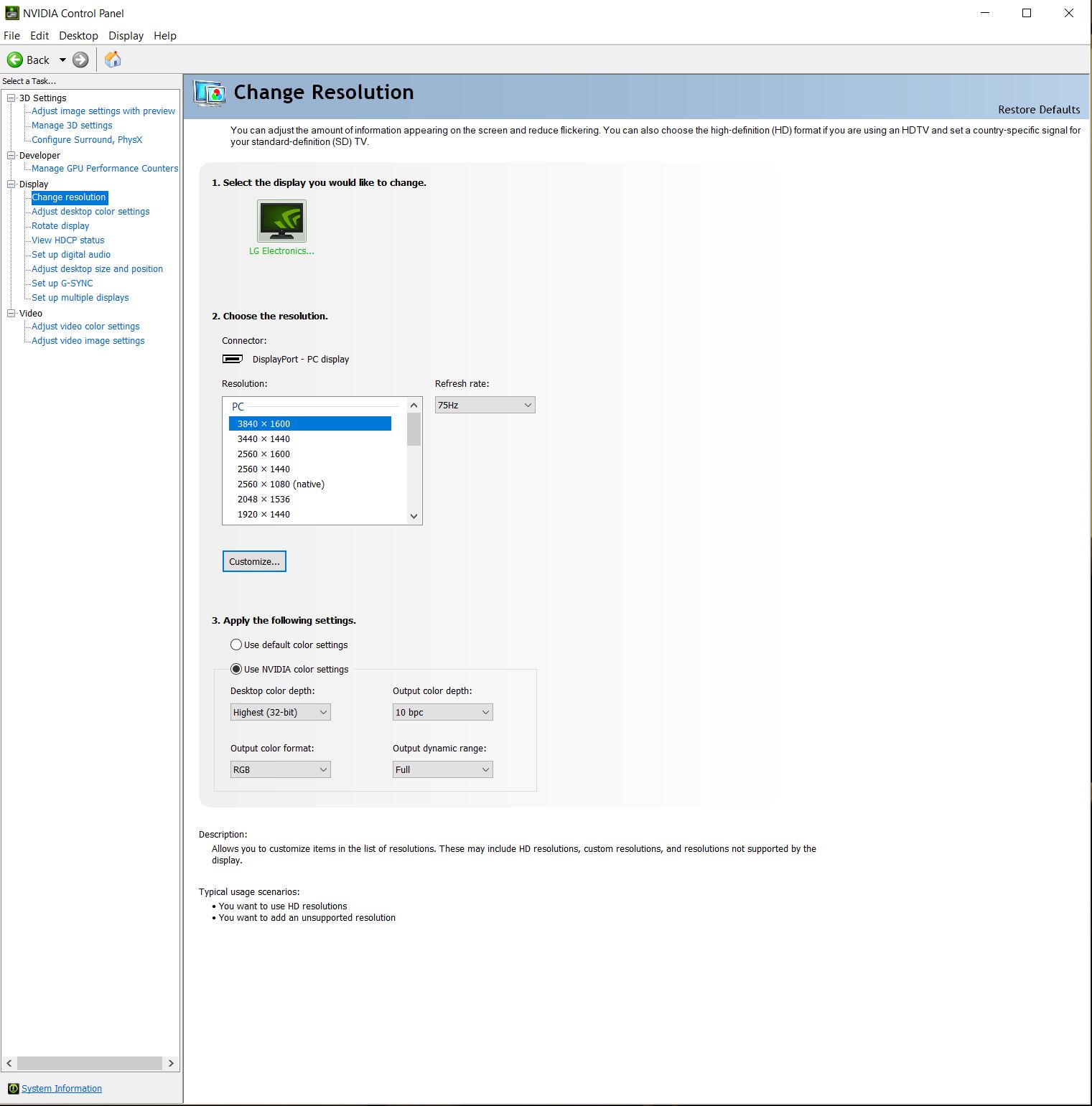Click resolution list scroll down arrow

tap(414, 515)
